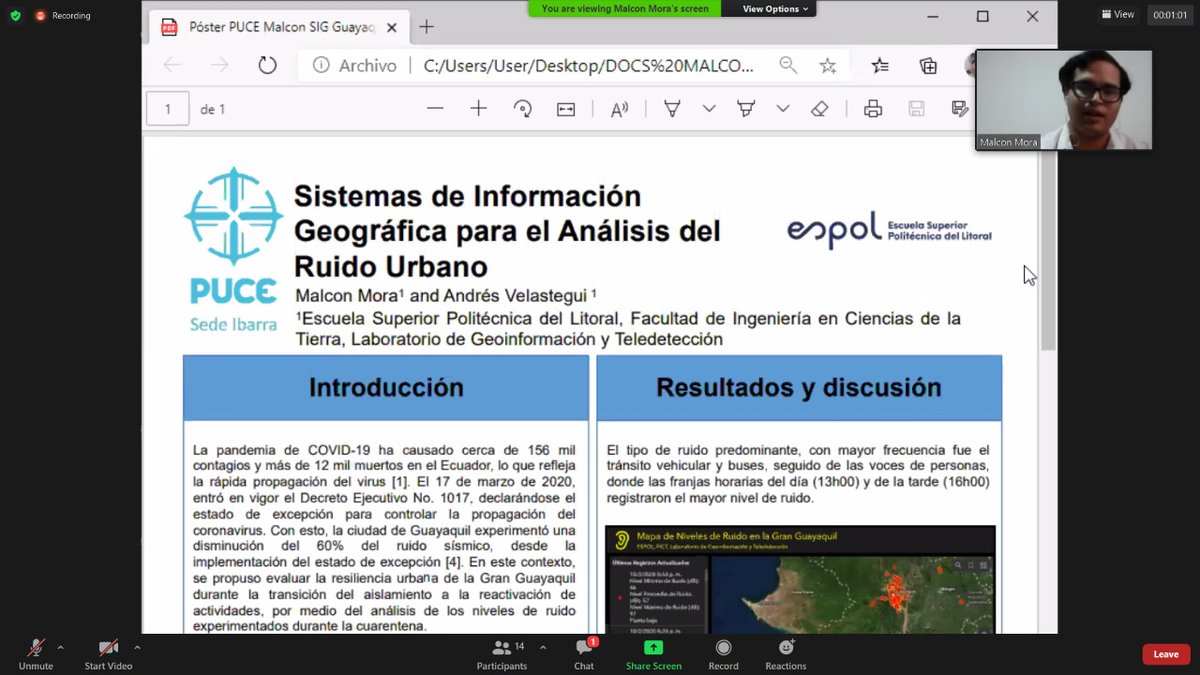Click the site information icon by Archivo
This screenshot has width=1200, height=675.
pyautogui.click(x=321, y=65)
